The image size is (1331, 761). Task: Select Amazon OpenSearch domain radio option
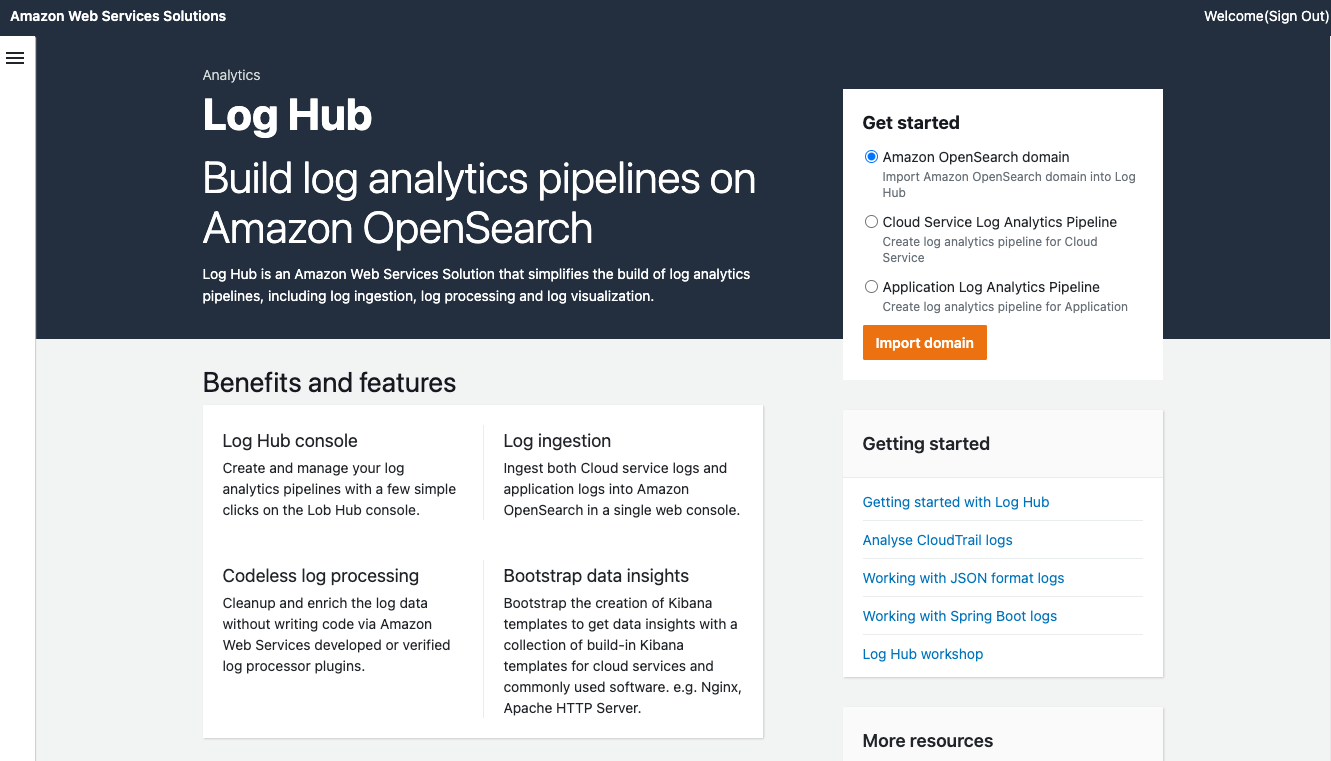coord(871,157)
